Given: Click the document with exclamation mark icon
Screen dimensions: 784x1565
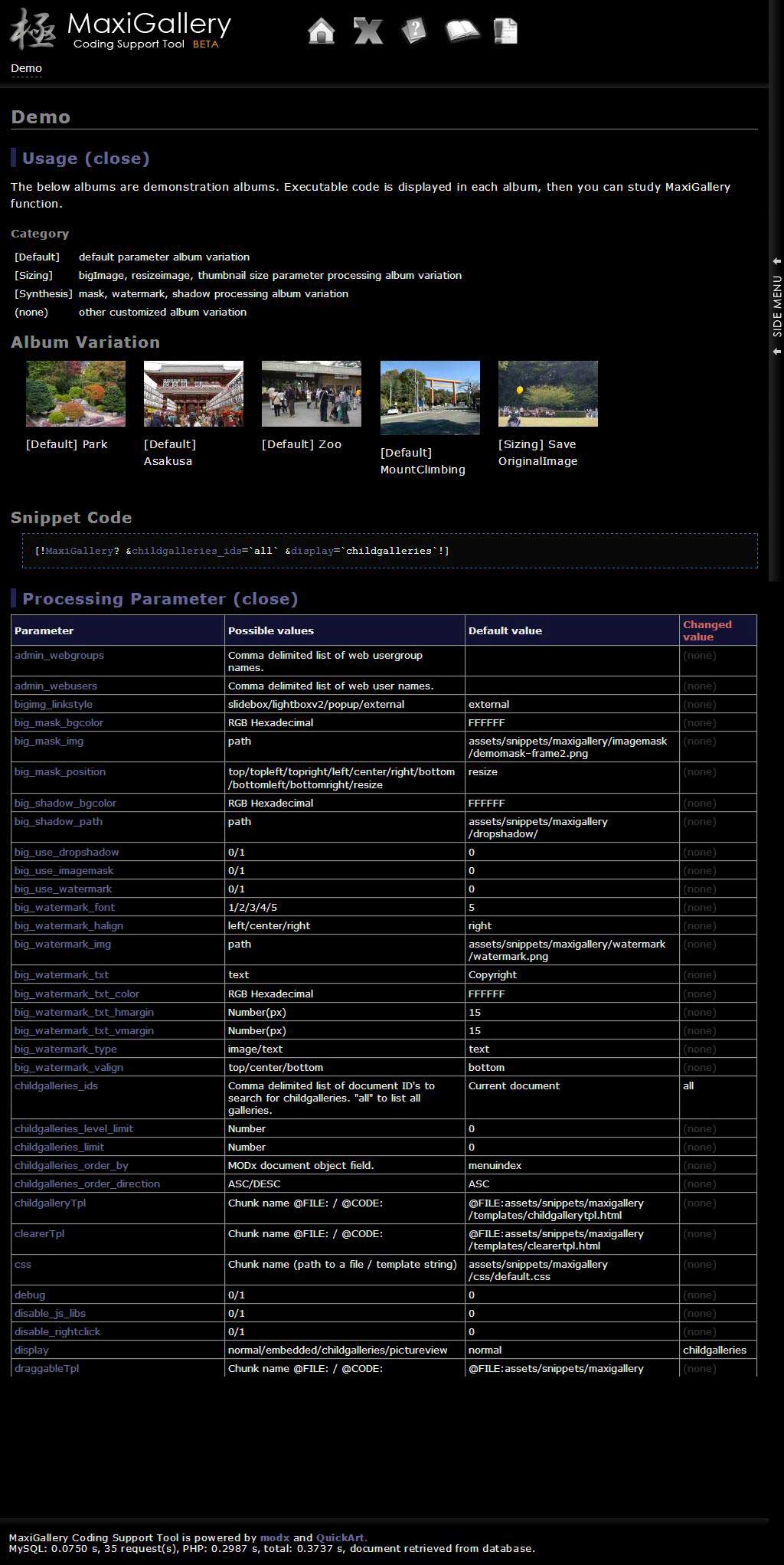Looking at the screenshot, I should coord(506,31).
